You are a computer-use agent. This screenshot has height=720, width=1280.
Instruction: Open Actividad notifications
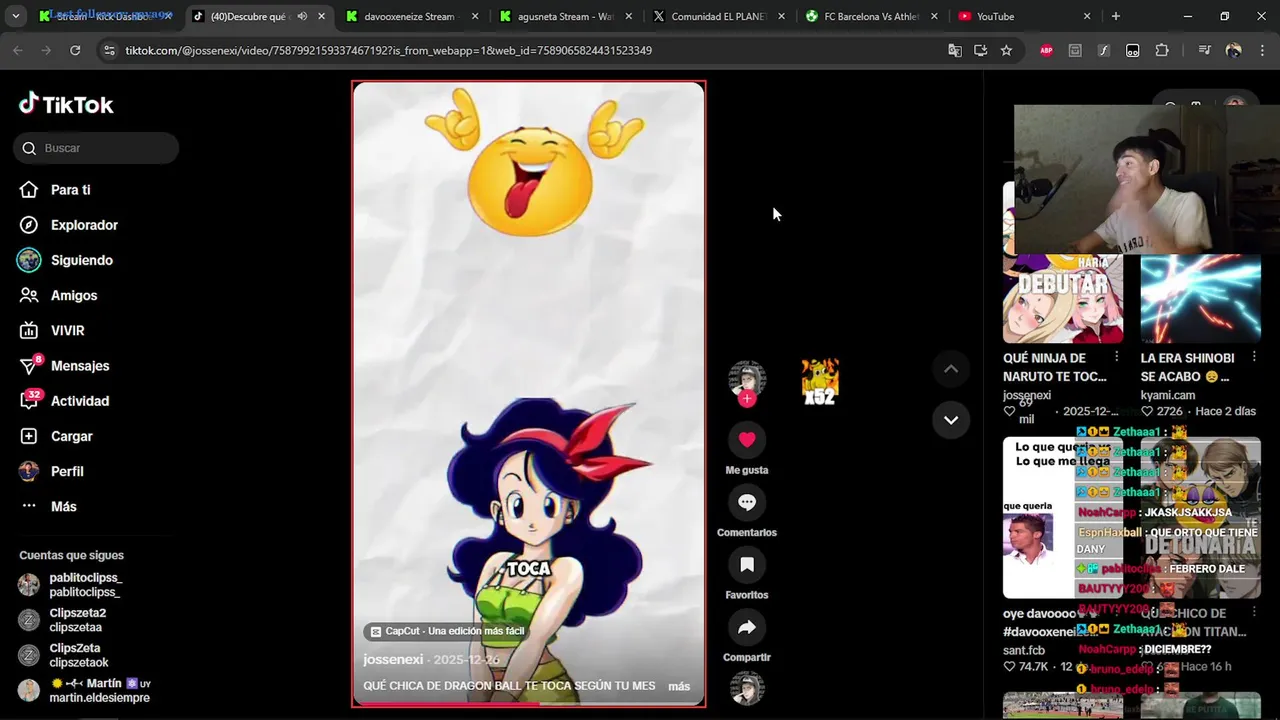tap(79, 401)
